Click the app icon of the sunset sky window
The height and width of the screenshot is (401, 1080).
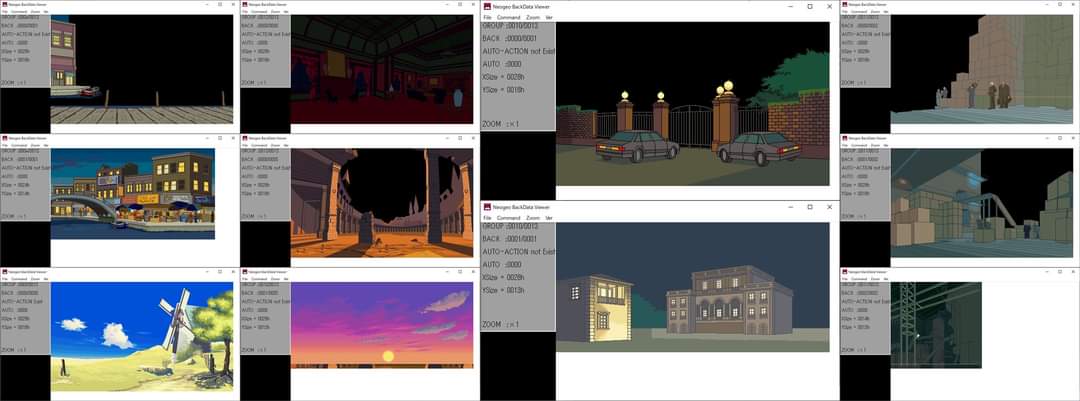[245, 271]
